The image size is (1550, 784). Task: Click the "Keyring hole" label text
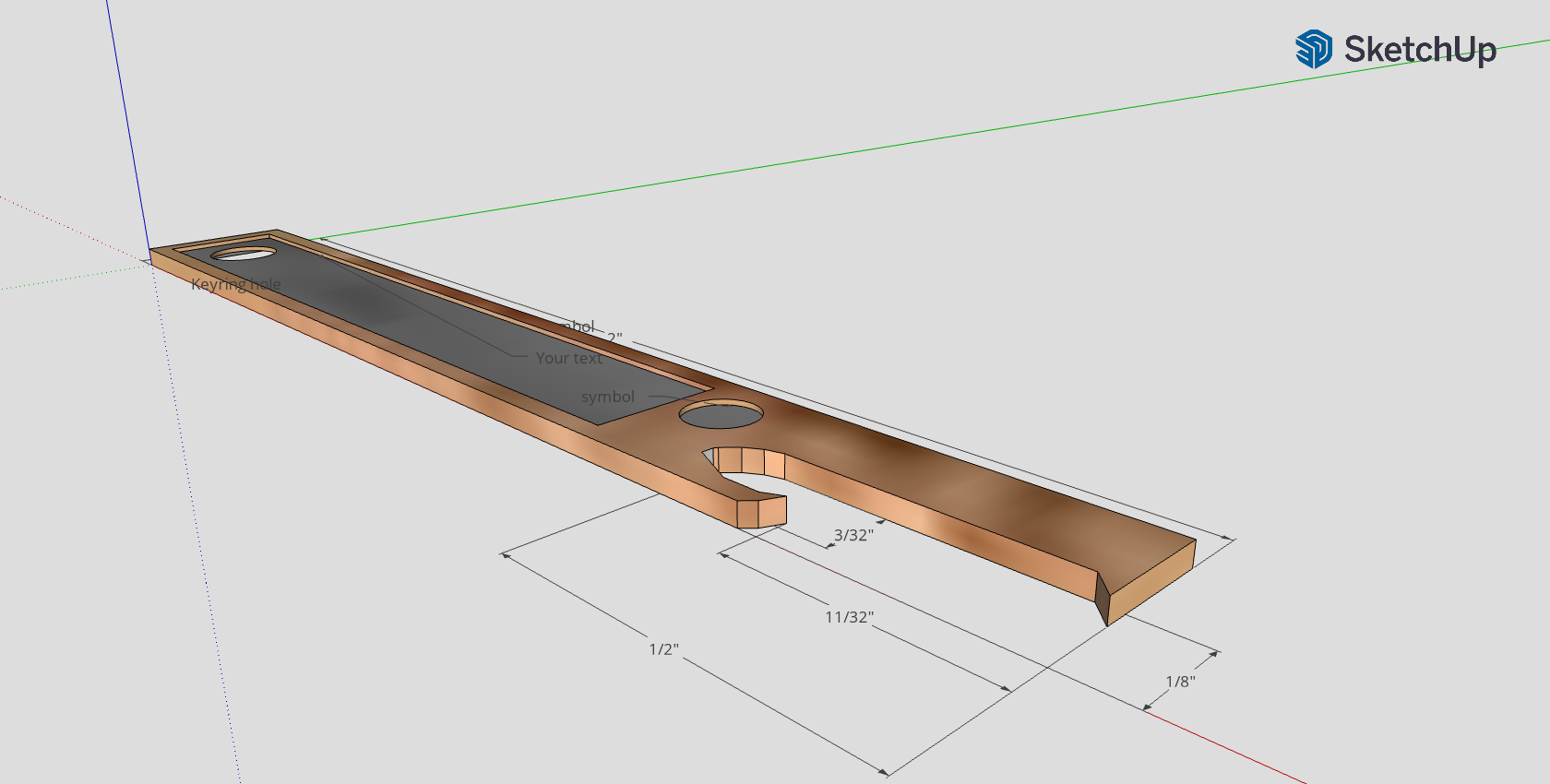tap(236, 284)
